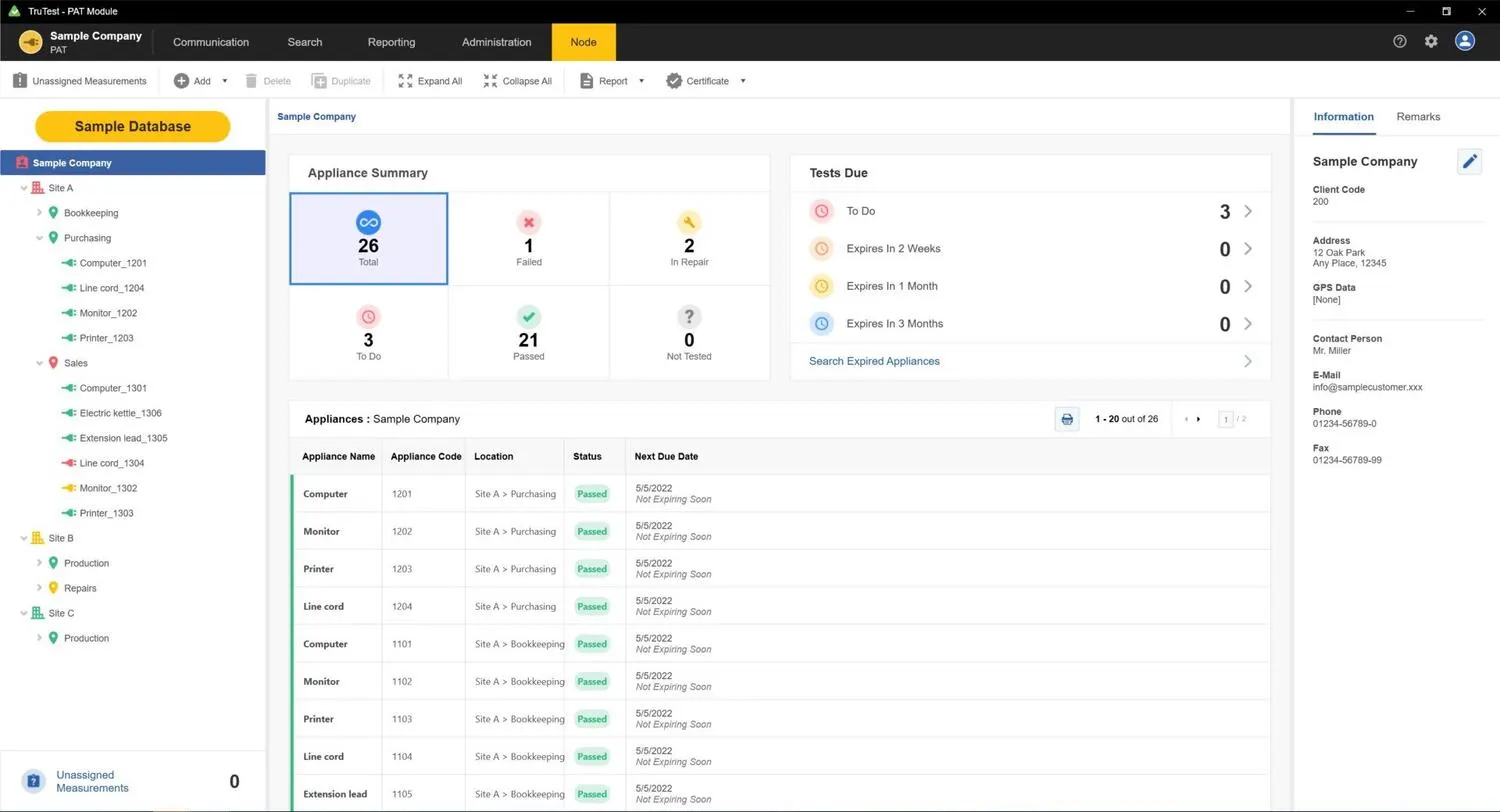Viewport: 1500px width, 812px height.
Task: Click the Search Expired Appliances link
Action: (x=874, y=361)
